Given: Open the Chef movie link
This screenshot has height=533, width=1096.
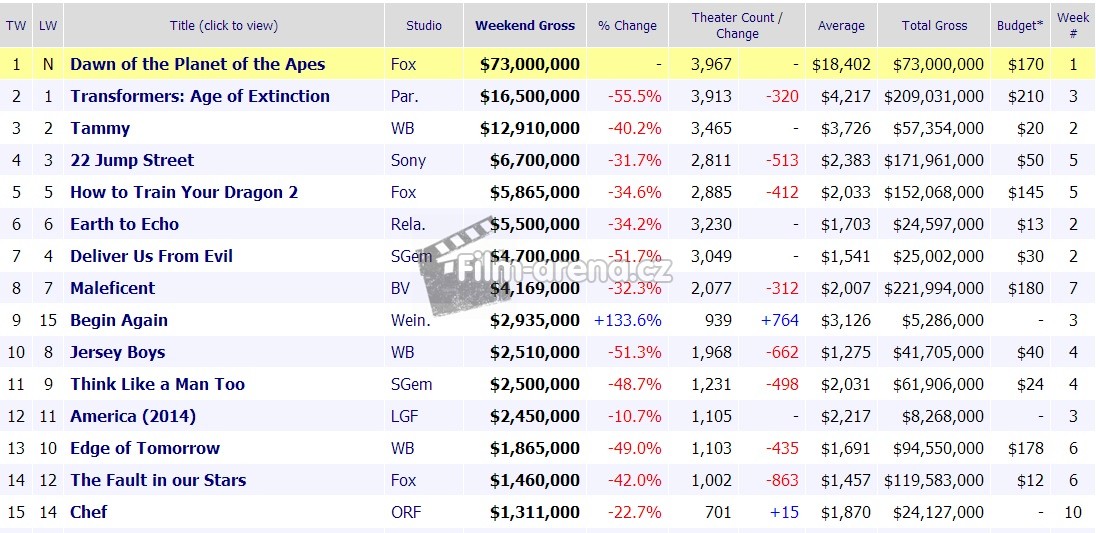Looking at the screenshot, I should click(x=88, y=512).
